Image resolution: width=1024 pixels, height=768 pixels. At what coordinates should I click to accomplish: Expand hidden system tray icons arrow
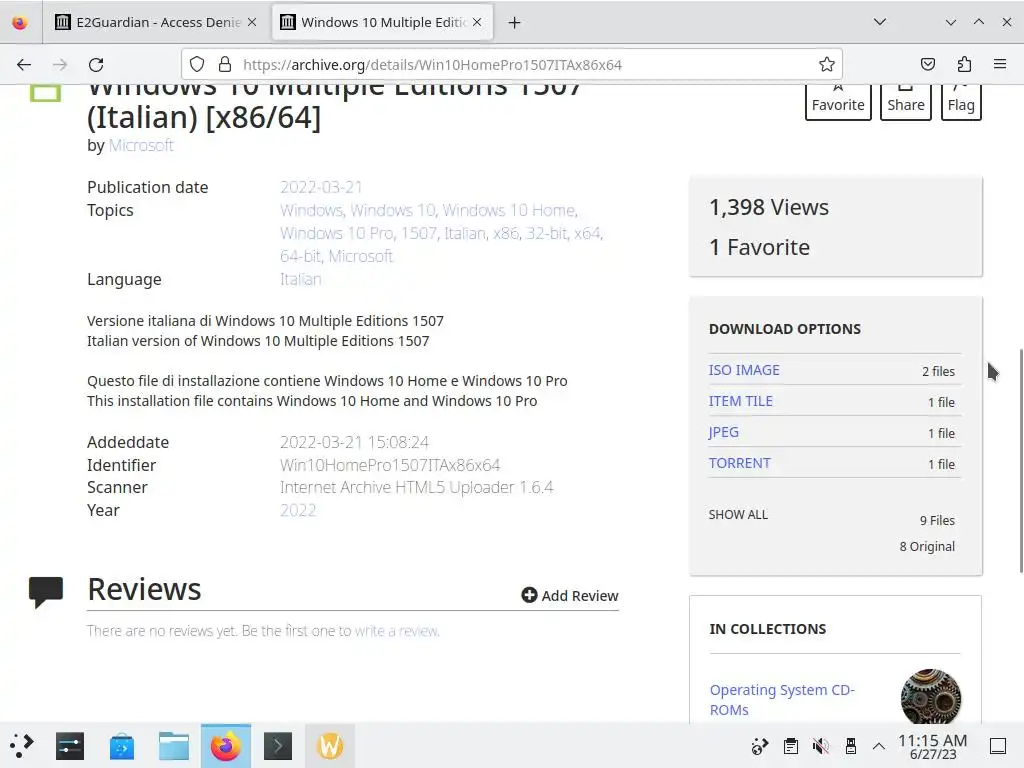pyautogui.click(x=879, y=746)
